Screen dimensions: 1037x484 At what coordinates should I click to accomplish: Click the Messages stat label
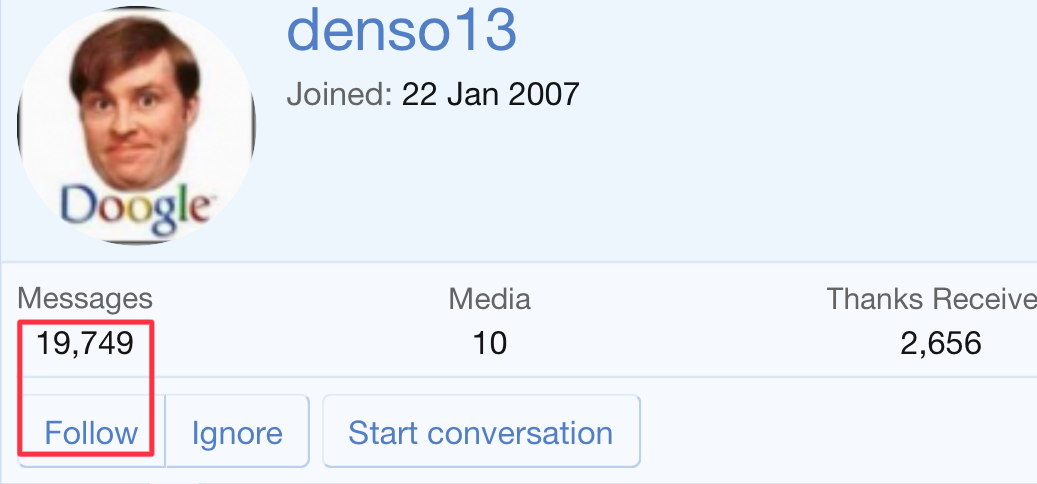tap(85, 298)
